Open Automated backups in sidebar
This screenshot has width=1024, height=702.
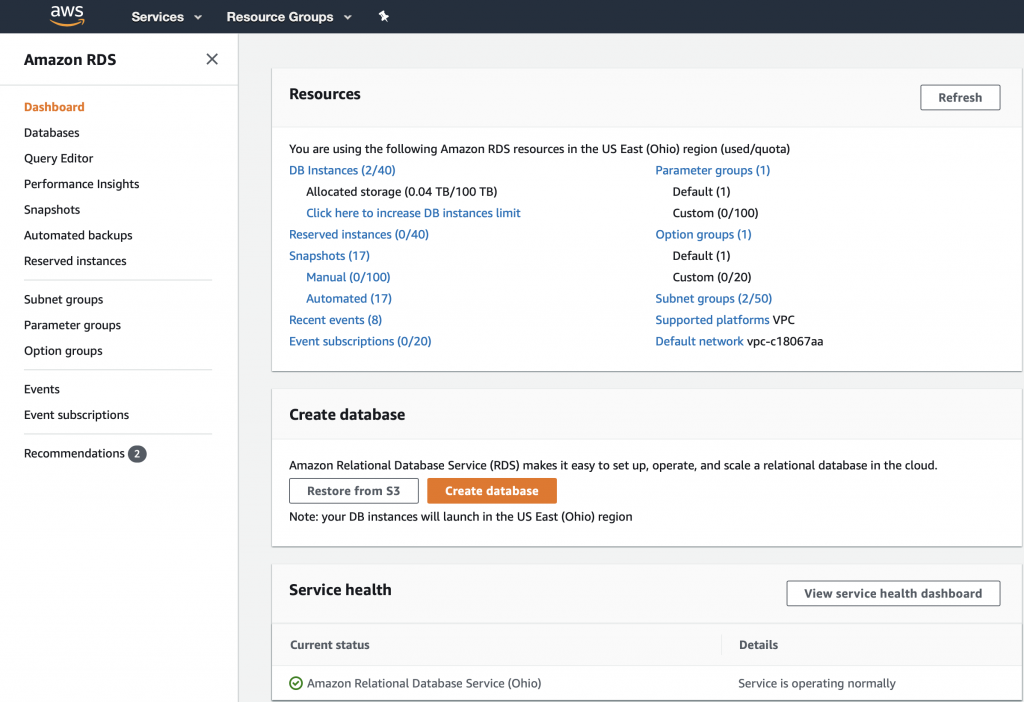coord(78,235)
